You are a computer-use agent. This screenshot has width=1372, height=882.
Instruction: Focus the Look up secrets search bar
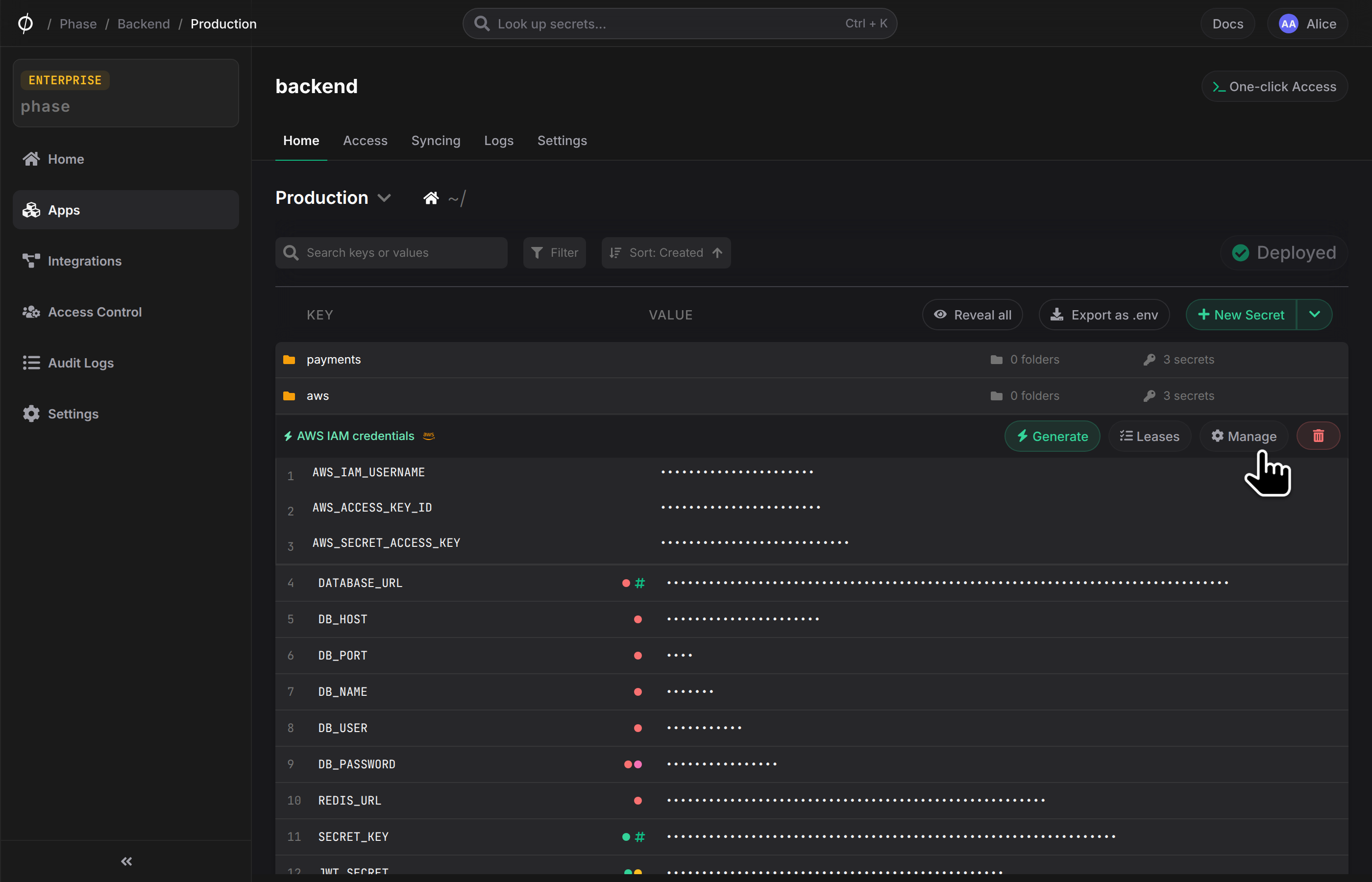680,24
